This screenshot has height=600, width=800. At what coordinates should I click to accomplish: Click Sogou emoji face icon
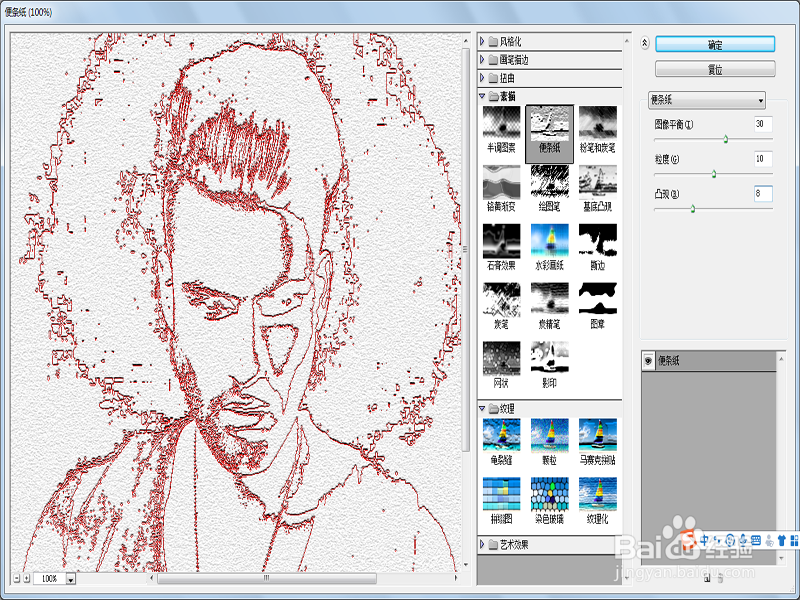pos(730,540)
